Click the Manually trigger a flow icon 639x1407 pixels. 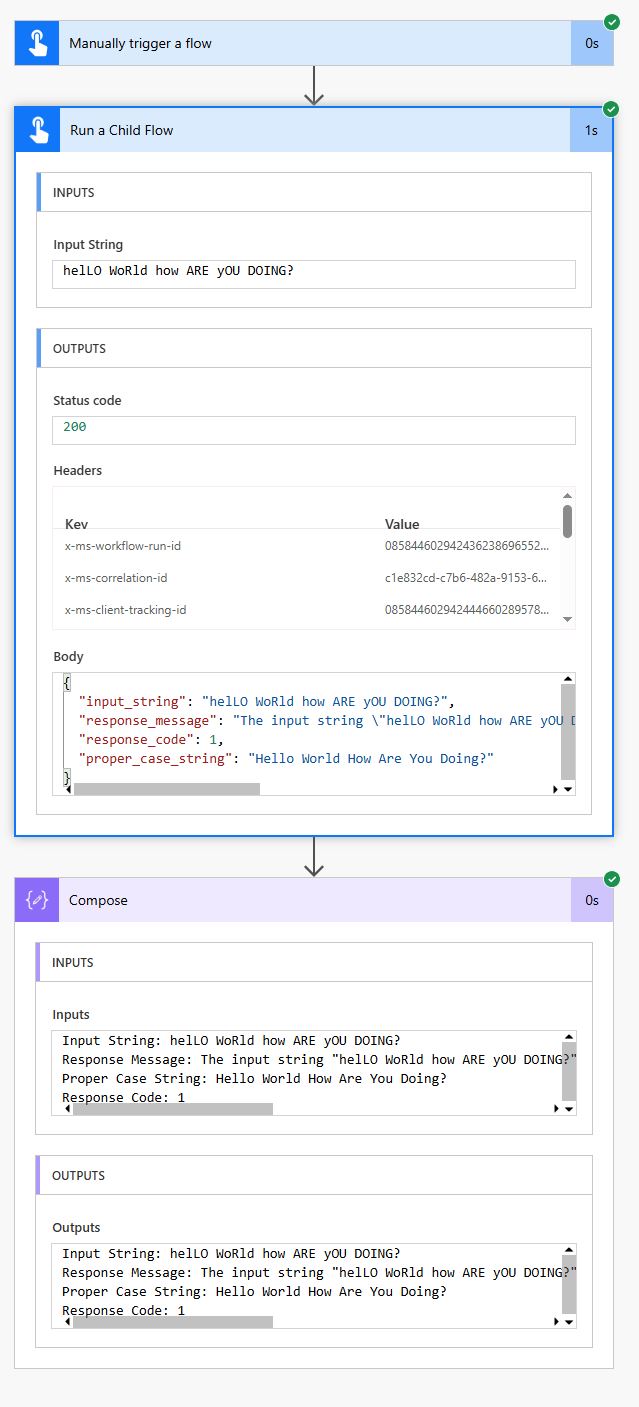coord(37,43)
